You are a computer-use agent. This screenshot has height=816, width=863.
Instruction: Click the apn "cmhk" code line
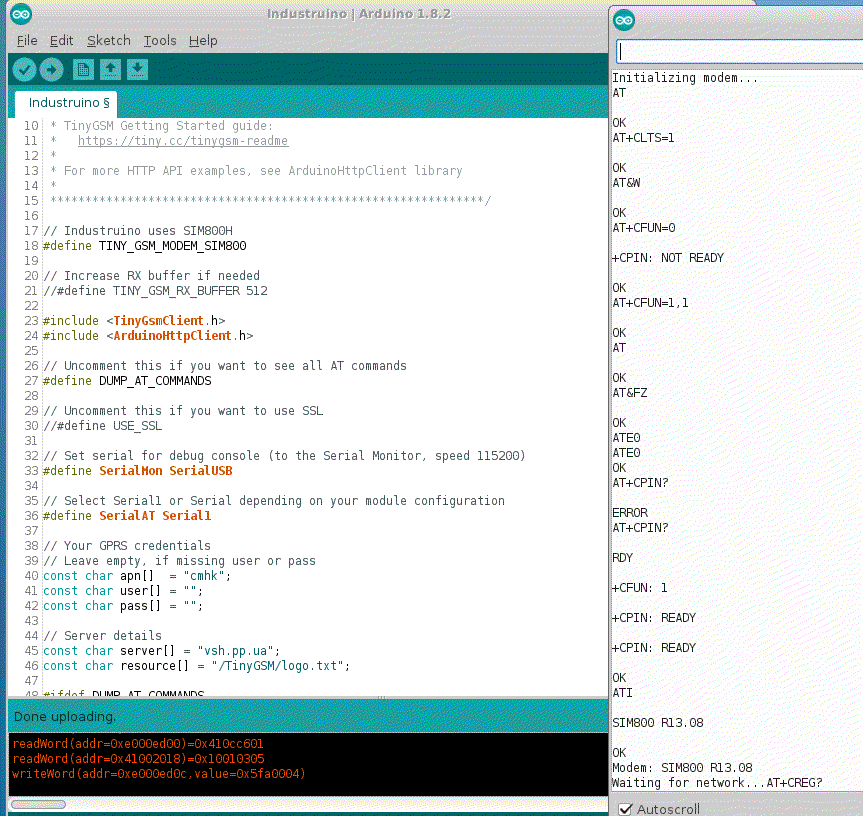pos(137,576)
